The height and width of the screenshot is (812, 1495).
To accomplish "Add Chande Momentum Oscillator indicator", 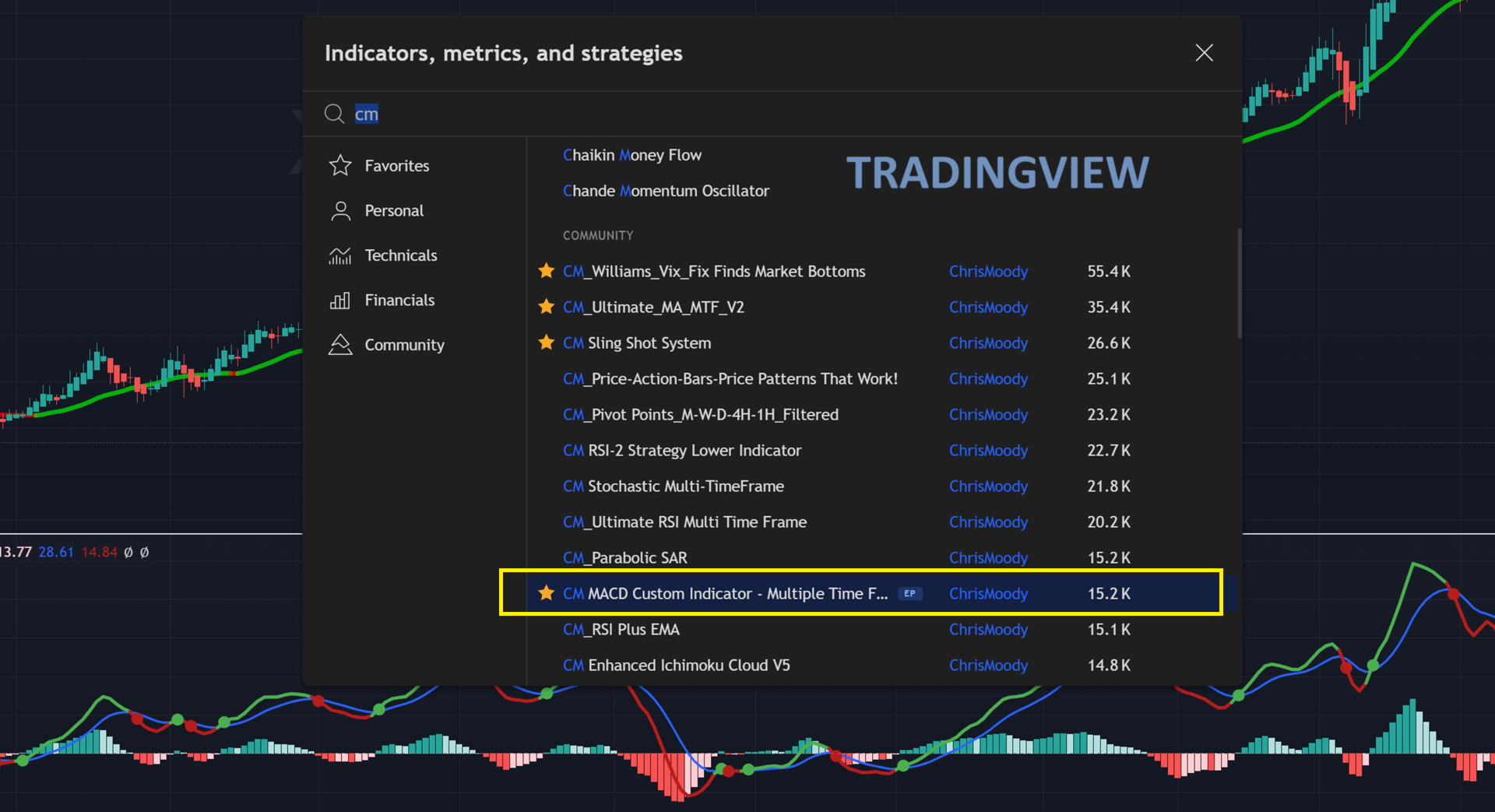I will [x=666, y=191].
